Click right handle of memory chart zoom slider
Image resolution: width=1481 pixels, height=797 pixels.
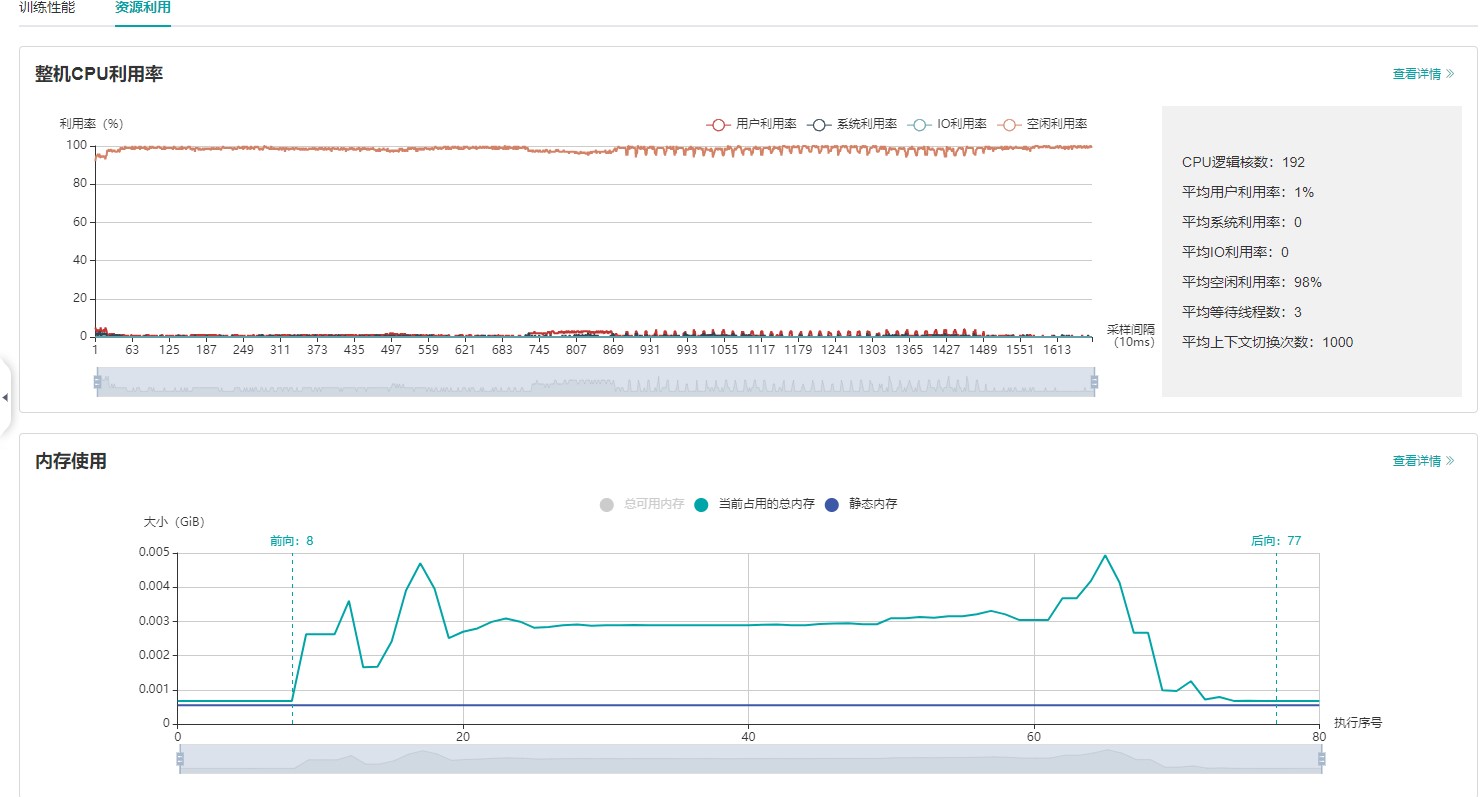point(1322,760)
